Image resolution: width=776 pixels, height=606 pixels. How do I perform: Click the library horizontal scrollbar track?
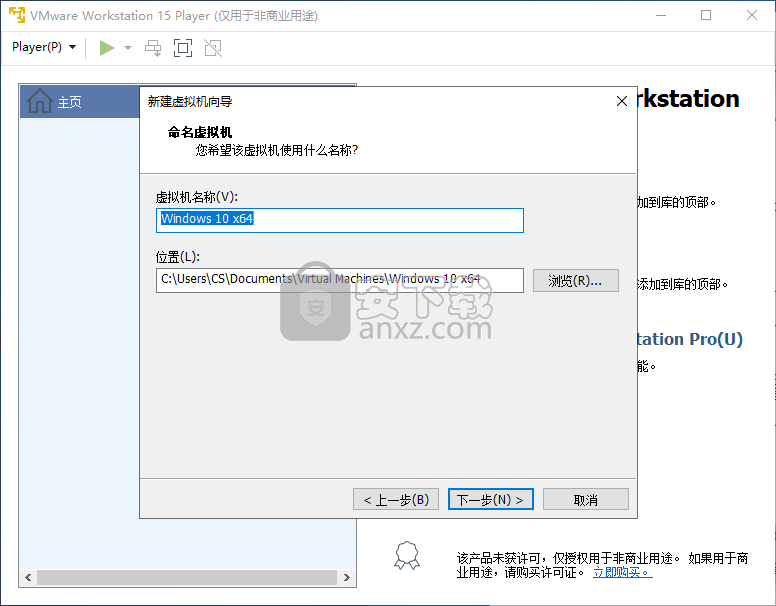pyautogui.click(x=187, y=577)
